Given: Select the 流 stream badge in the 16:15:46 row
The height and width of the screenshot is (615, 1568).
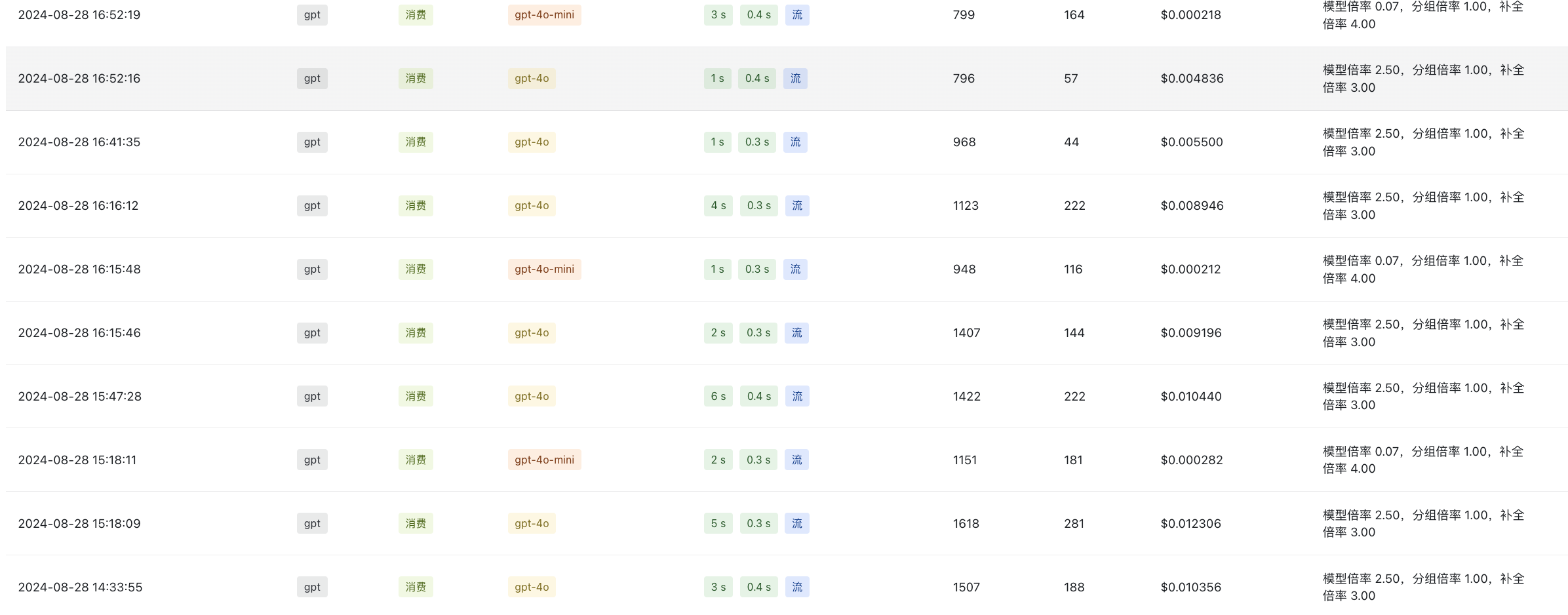Looking at the screenshot, I should click(796, 333).
